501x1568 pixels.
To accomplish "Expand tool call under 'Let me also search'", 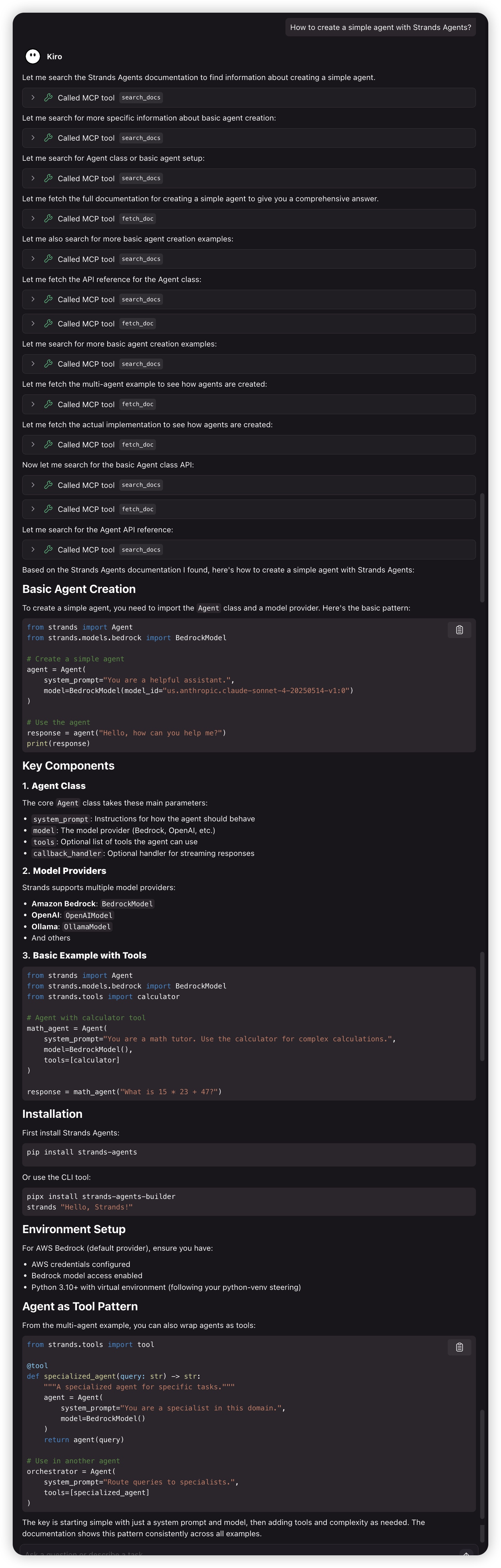I will click(33, 259).
